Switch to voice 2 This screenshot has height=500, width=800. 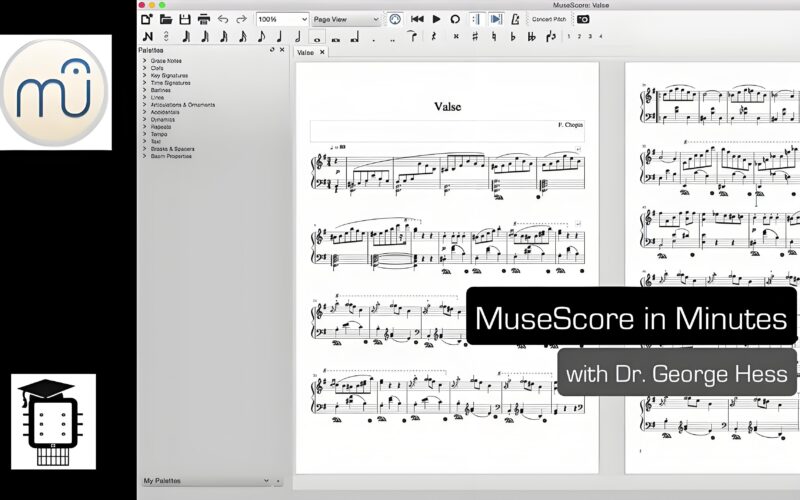coord(579,36)
